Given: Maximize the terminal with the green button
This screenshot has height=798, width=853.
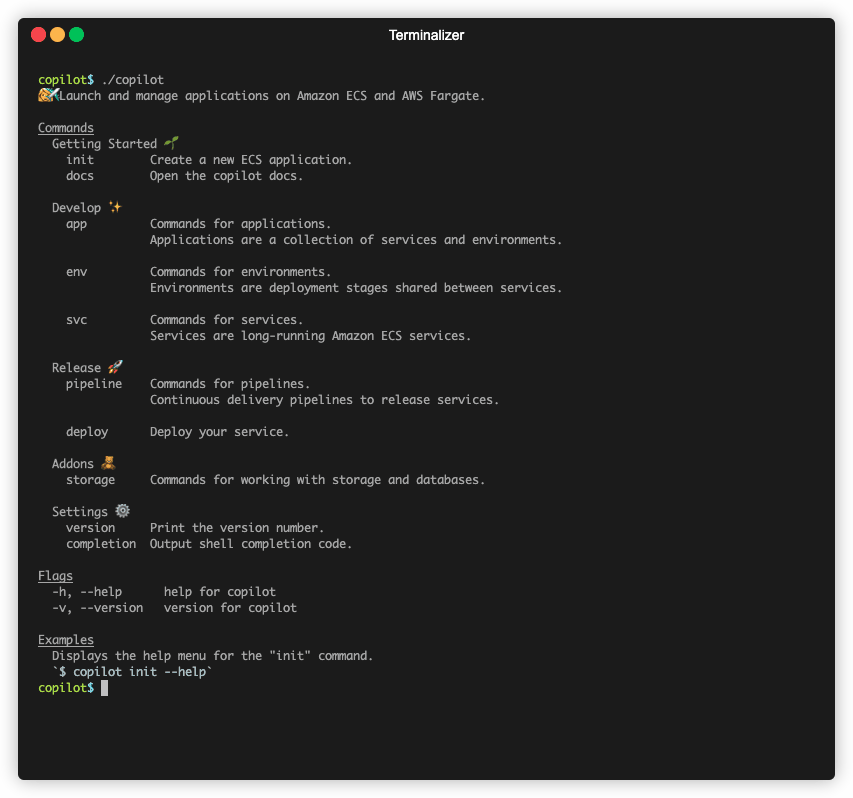Looking at the screenshot, I should (76, 35).
